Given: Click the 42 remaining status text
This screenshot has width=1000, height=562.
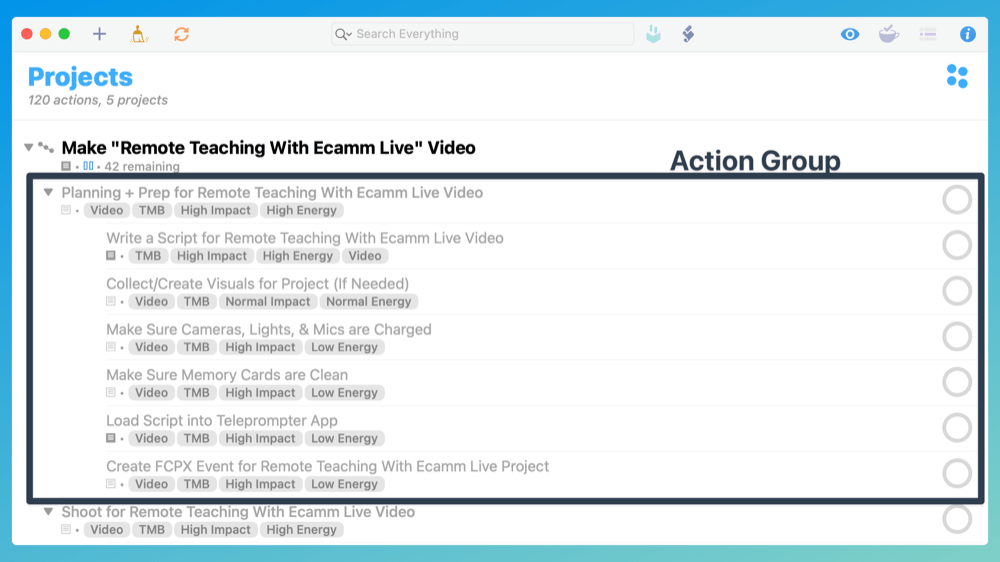Looking at the screenshot, I should (x=142, y=166).
